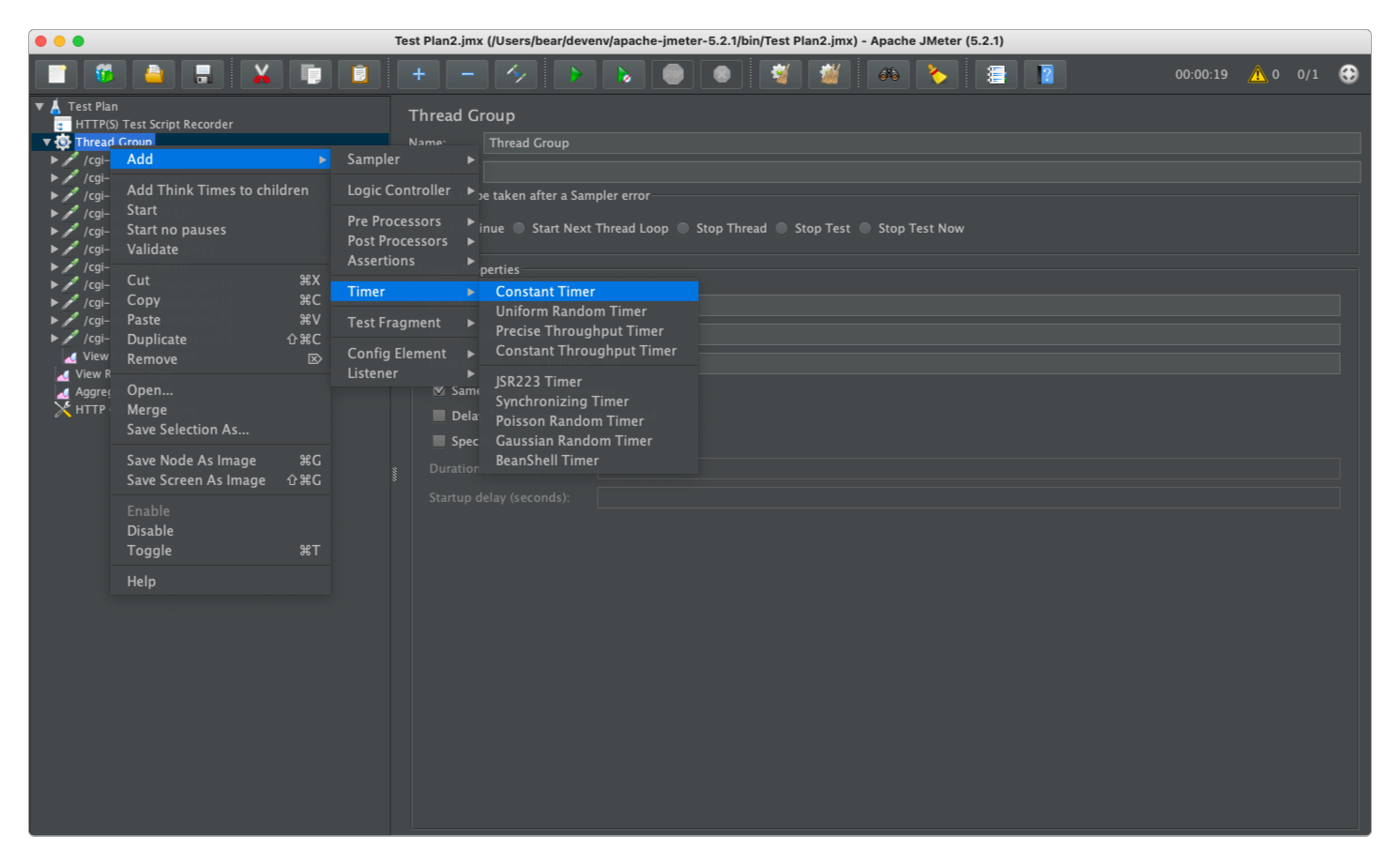
Task: Choose Uniform Random Timer
Action: [588, 311]
